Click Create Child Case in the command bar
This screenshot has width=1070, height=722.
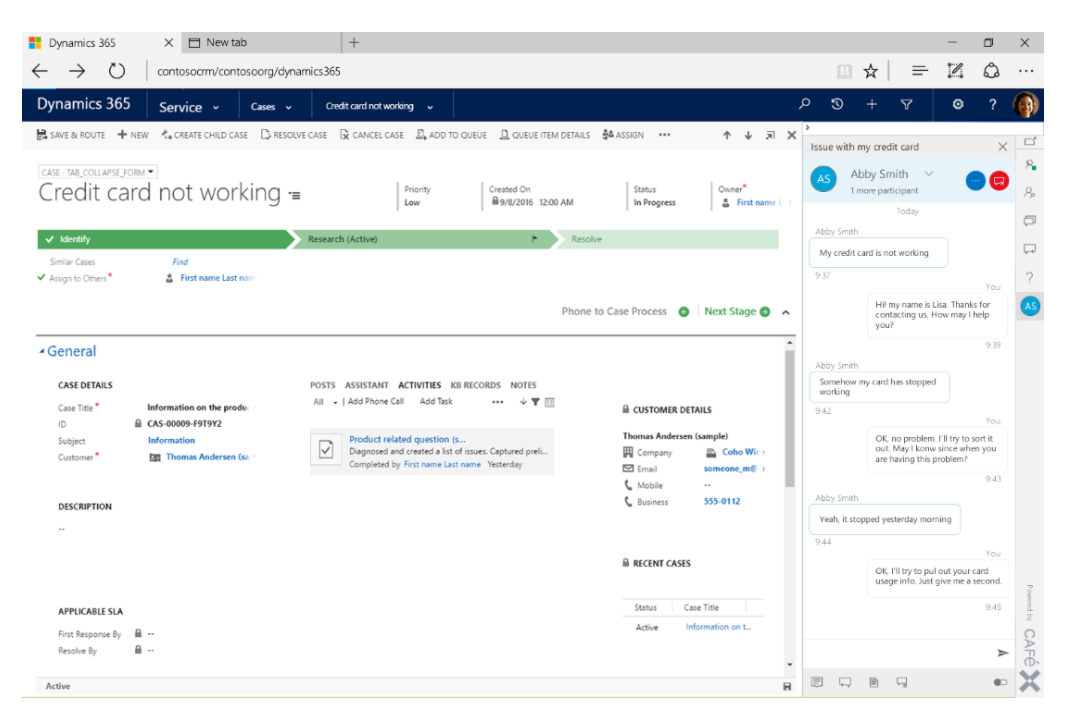click(x=205, y=135)
